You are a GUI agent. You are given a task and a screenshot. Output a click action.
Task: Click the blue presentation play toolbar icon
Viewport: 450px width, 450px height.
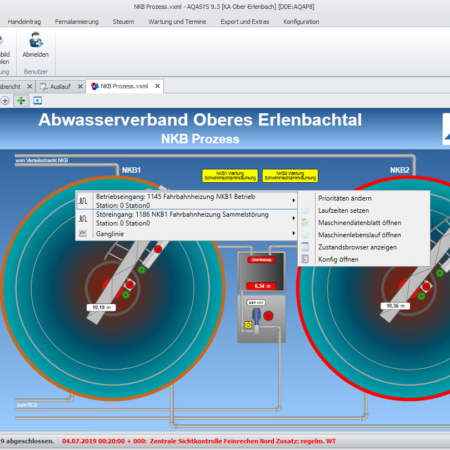(38, 101)
